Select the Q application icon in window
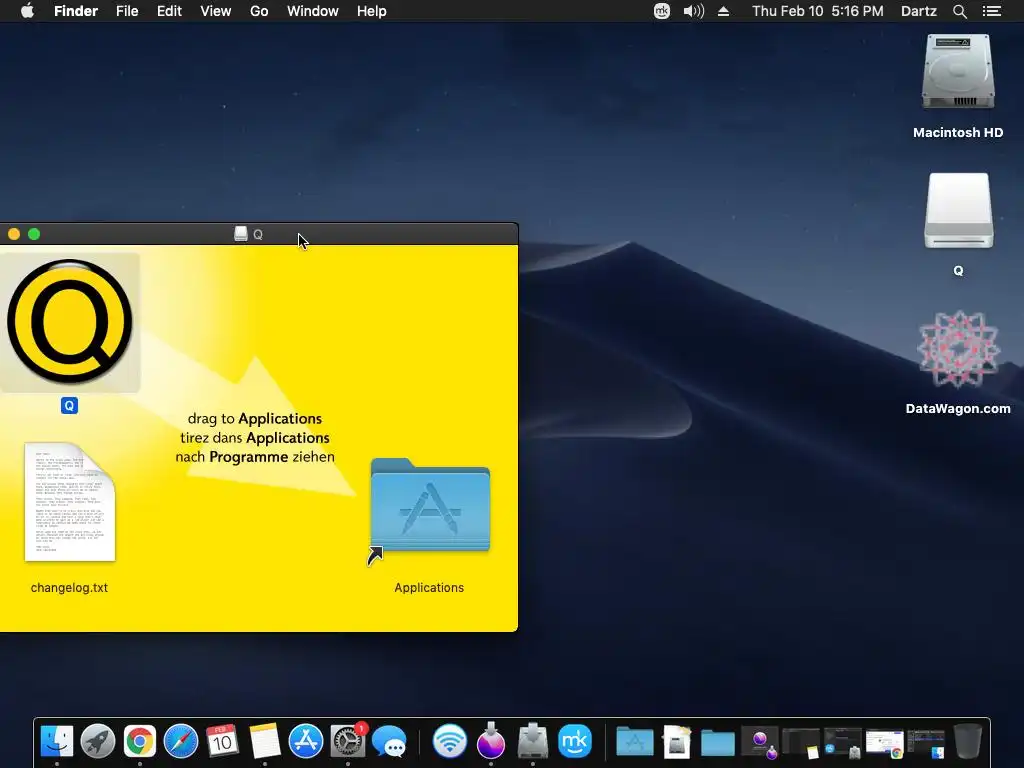The height and width of the screenshot is (768, 1024). 69,321
